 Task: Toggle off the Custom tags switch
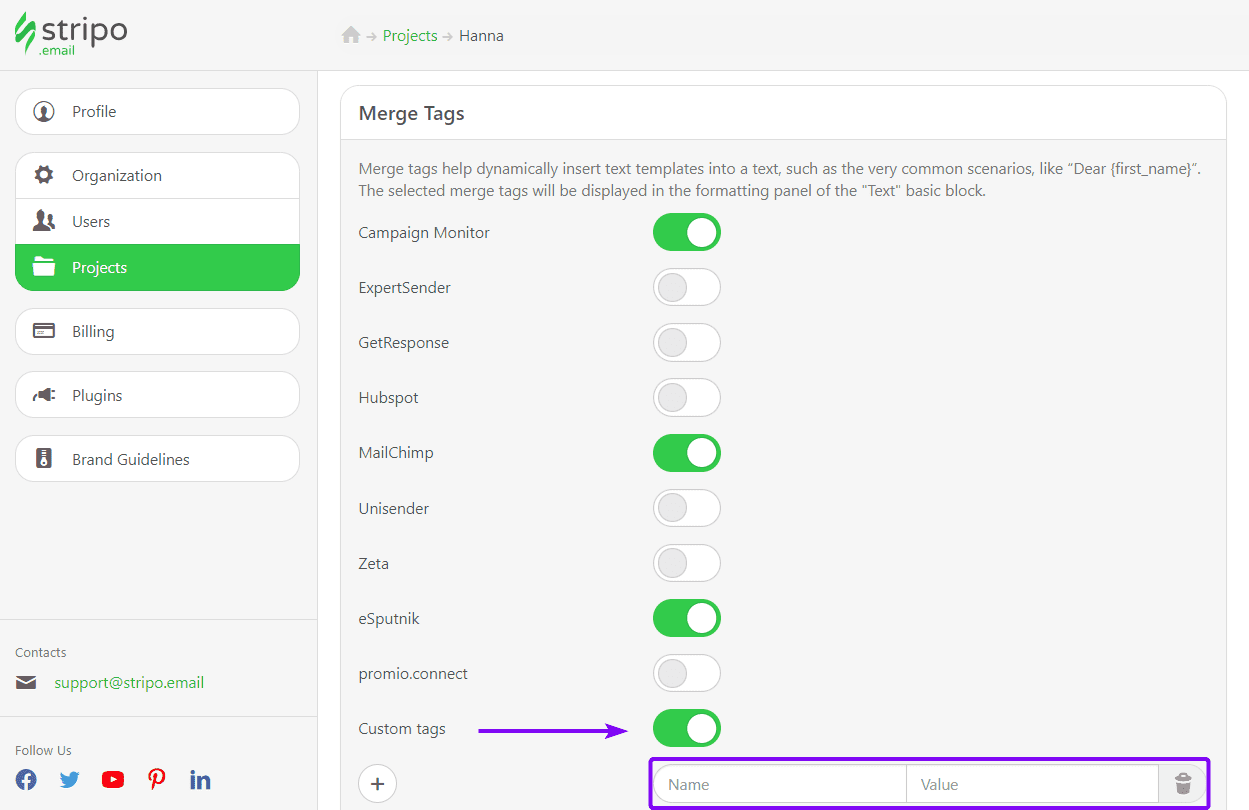686,728
